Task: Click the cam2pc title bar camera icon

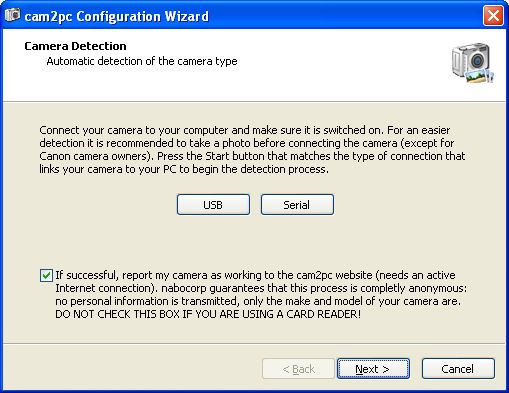Action: click(x=12, y=15)
